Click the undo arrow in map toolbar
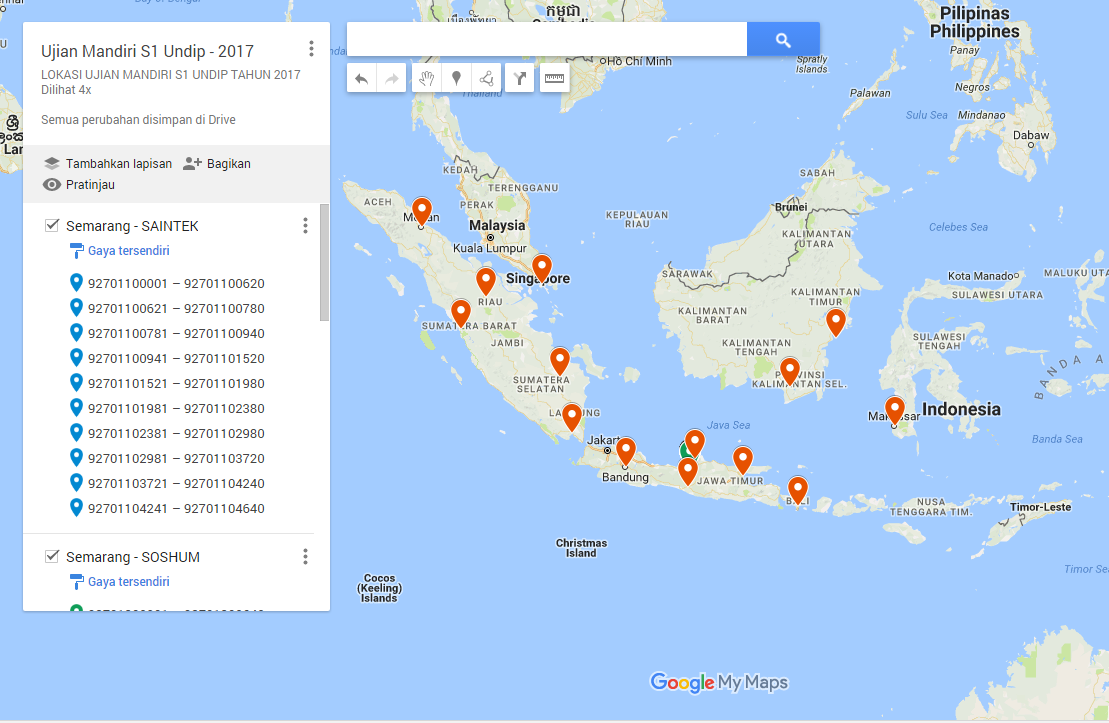 click(362, 78)
